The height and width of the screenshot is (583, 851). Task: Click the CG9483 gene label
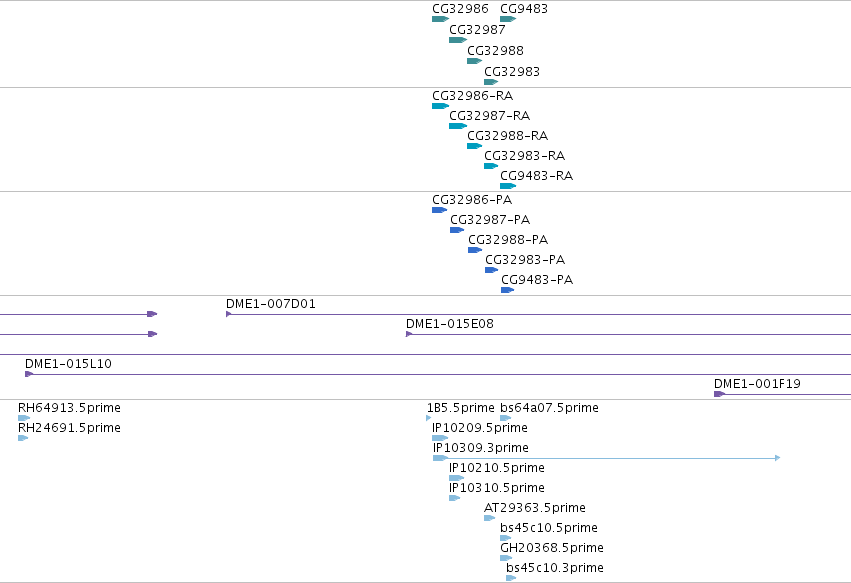coord(523,9)
